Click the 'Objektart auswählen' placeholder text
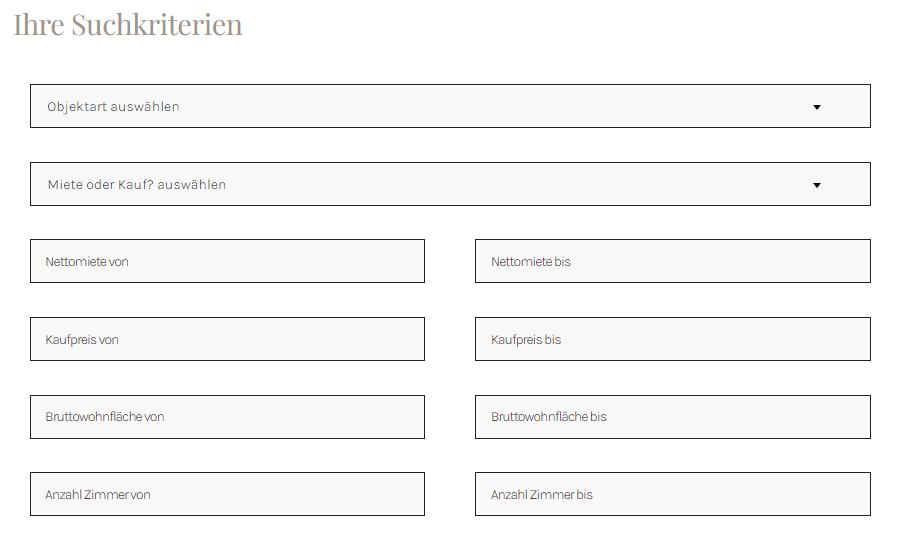 tap(113, 106)
